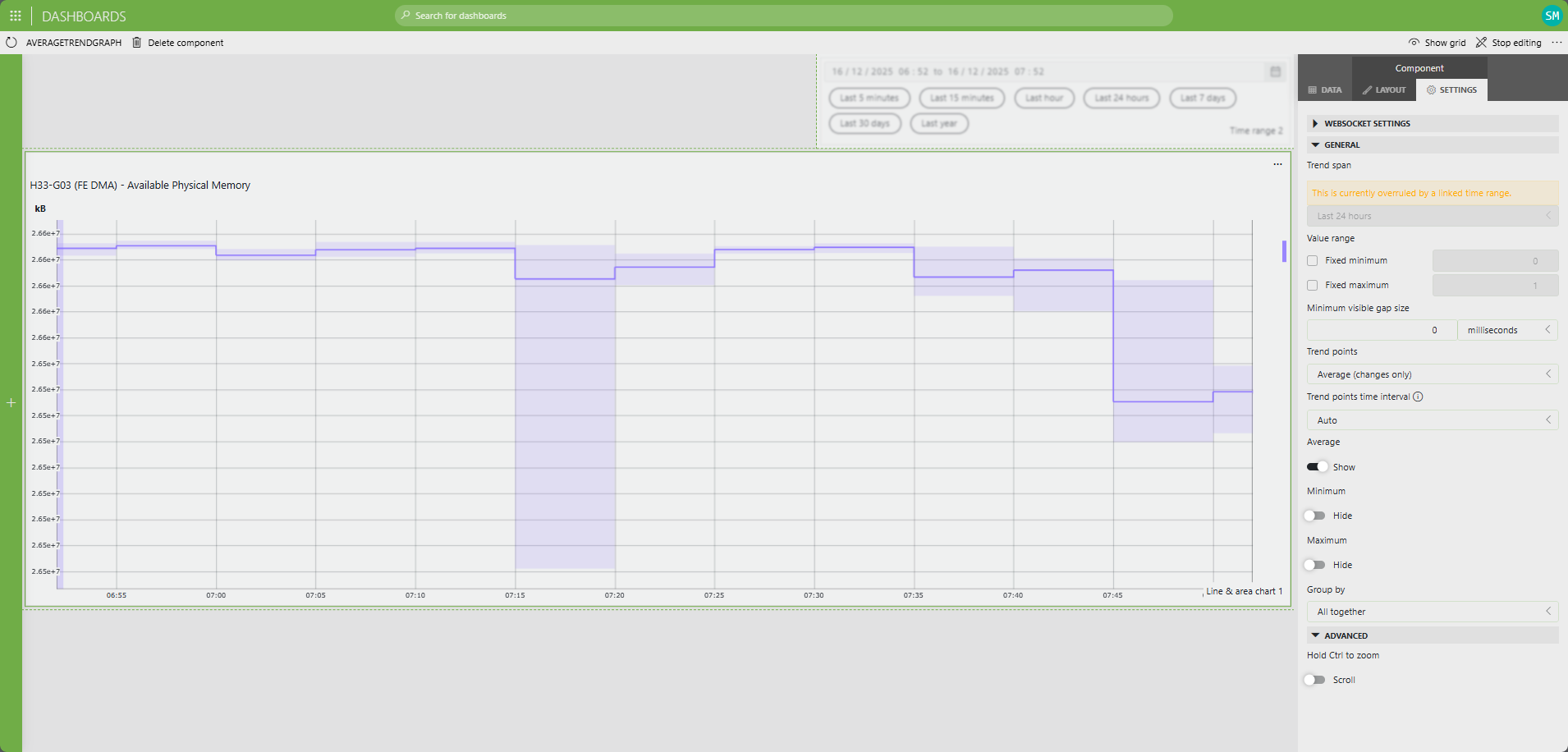The height and width of the screenshot is (752, 1568).
Task: Toggle the Minimum Hide switch
Action: coord(1315,516)
